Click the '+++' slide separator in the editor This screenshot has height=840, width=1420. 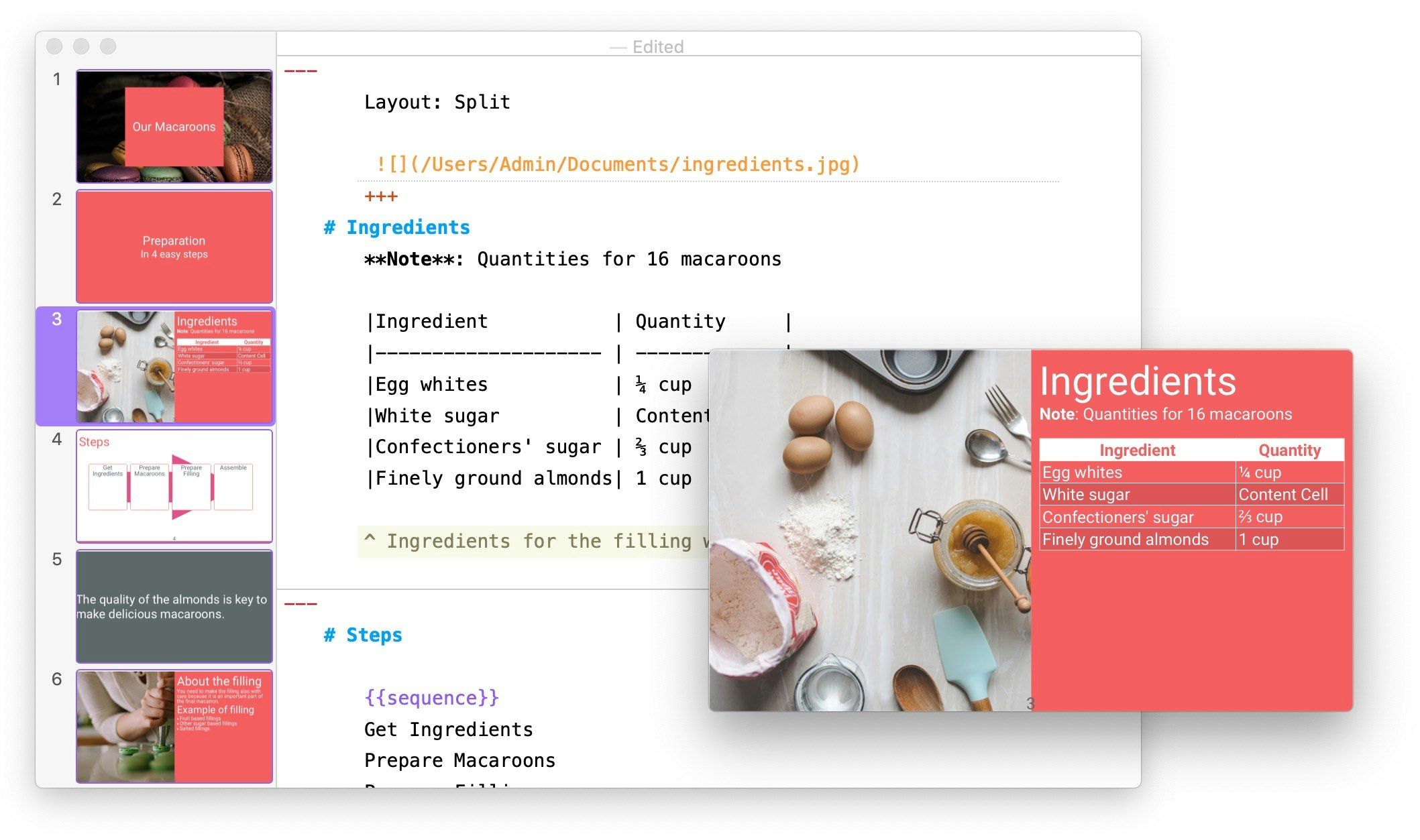(380, 195)
